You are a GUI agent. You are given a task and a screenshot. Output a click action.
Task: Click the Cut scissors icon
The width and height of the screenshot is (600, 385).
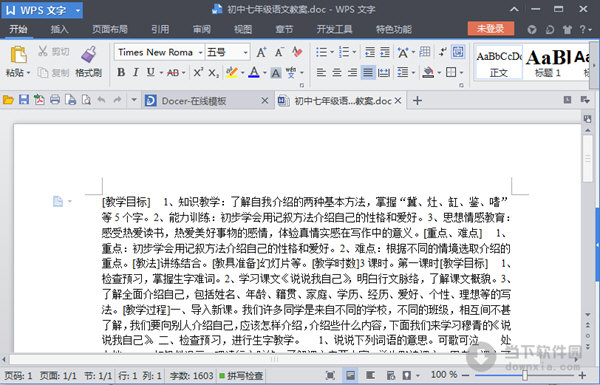point(43,51)
